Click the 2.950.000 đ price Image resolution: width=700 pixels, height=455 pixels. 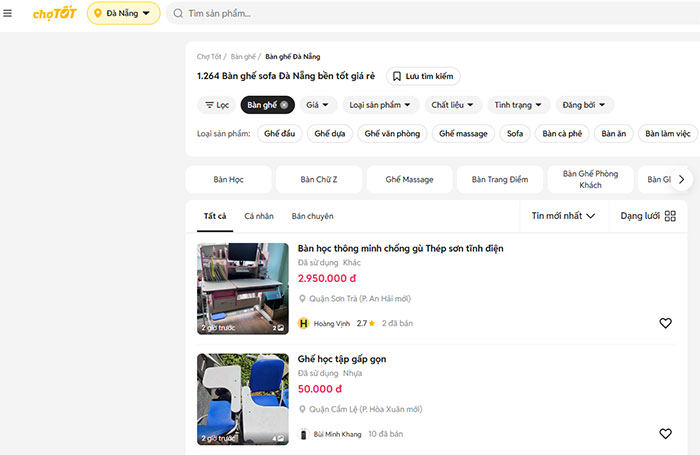pos(327,278)
